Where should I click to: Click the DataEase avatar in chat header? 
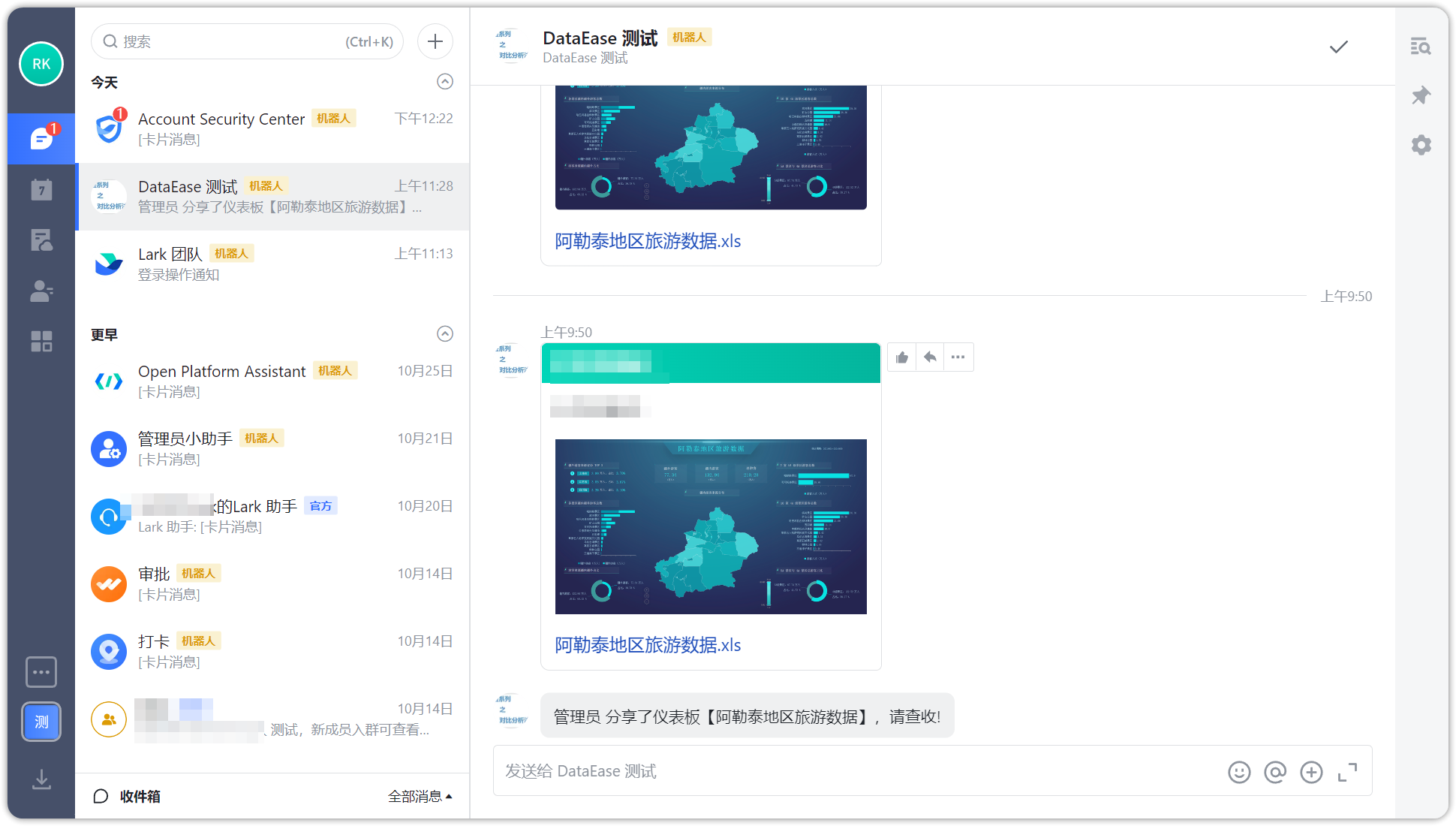(512, 46)
